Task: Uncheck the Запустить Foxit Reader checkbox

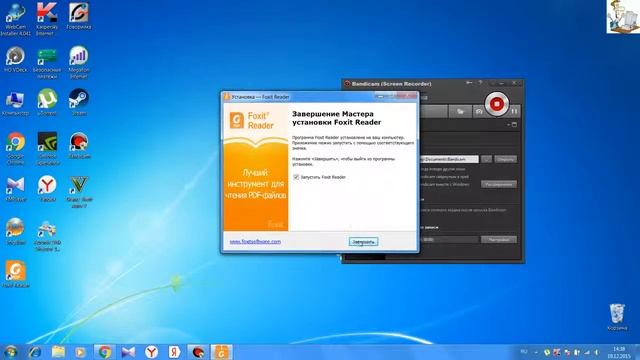Action: (296, 177)
